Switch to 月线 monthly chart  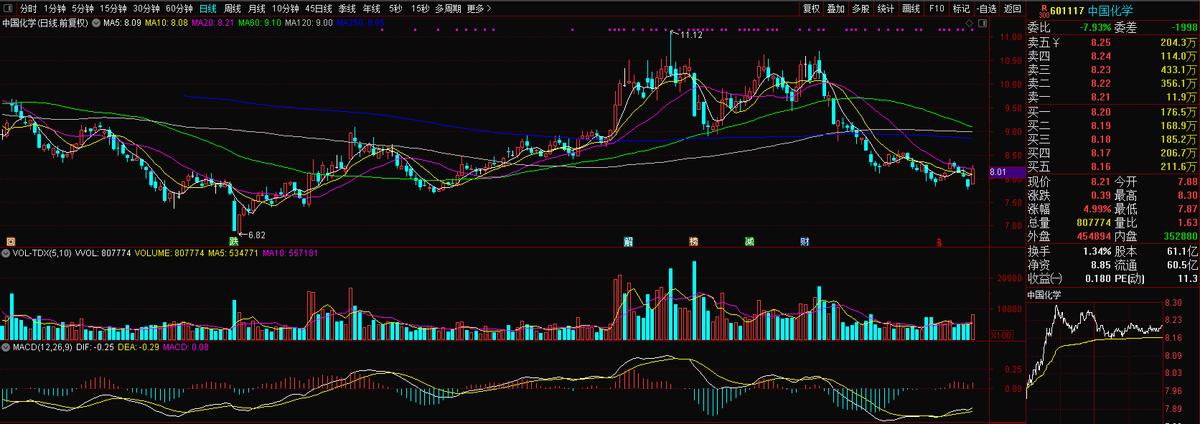pyautogui.click(x=256, y=8)
